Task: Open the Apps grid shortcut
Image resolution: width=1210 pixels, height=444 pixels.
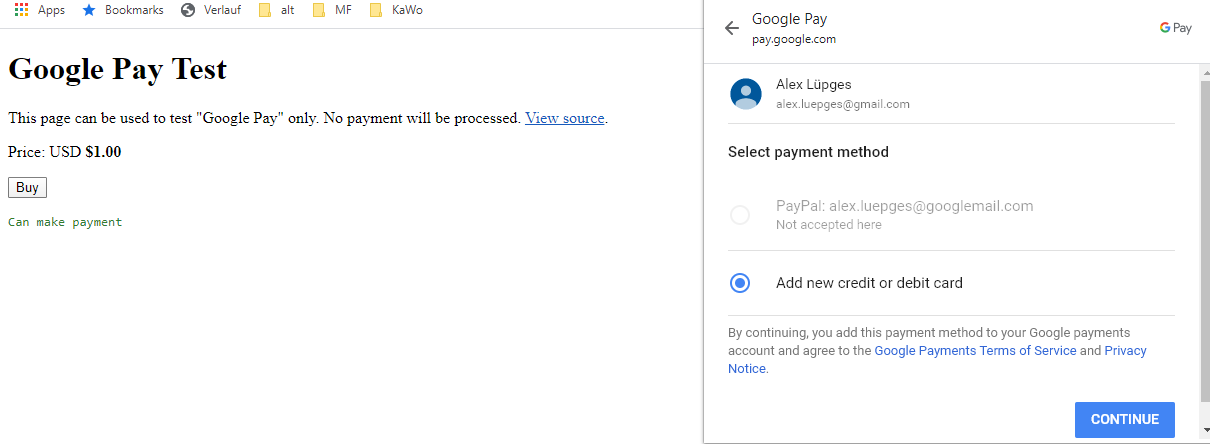Action: [x=22, y=10]
